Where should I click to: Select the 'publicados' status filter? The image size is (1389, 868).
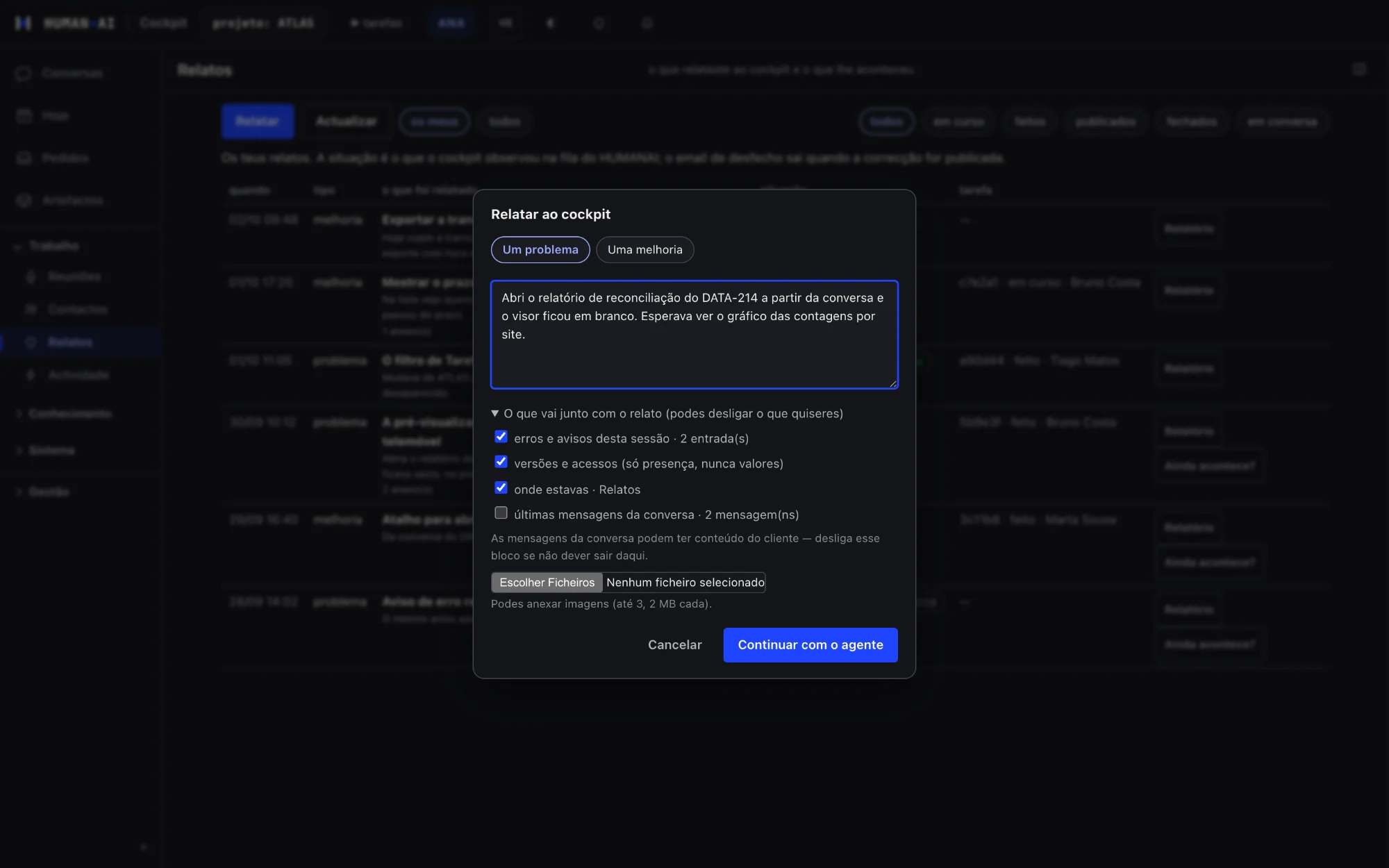1106,122
